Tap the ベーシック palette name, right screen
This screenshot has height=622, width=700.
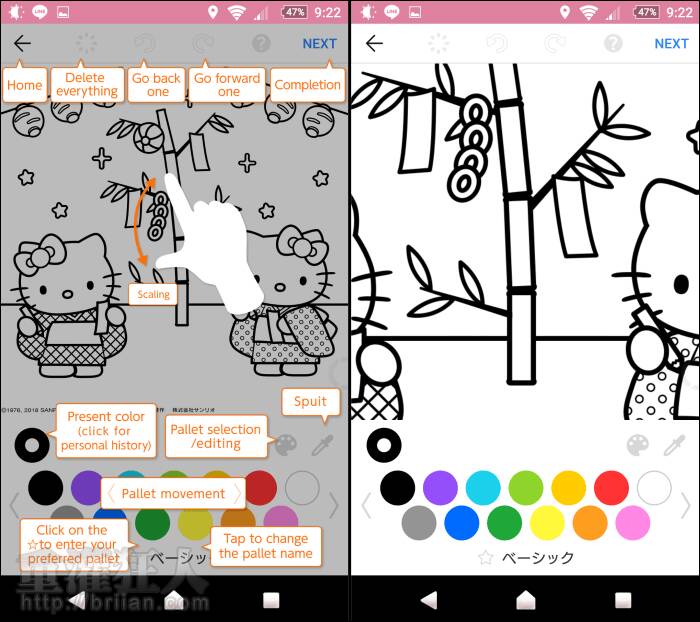[538, 558]
